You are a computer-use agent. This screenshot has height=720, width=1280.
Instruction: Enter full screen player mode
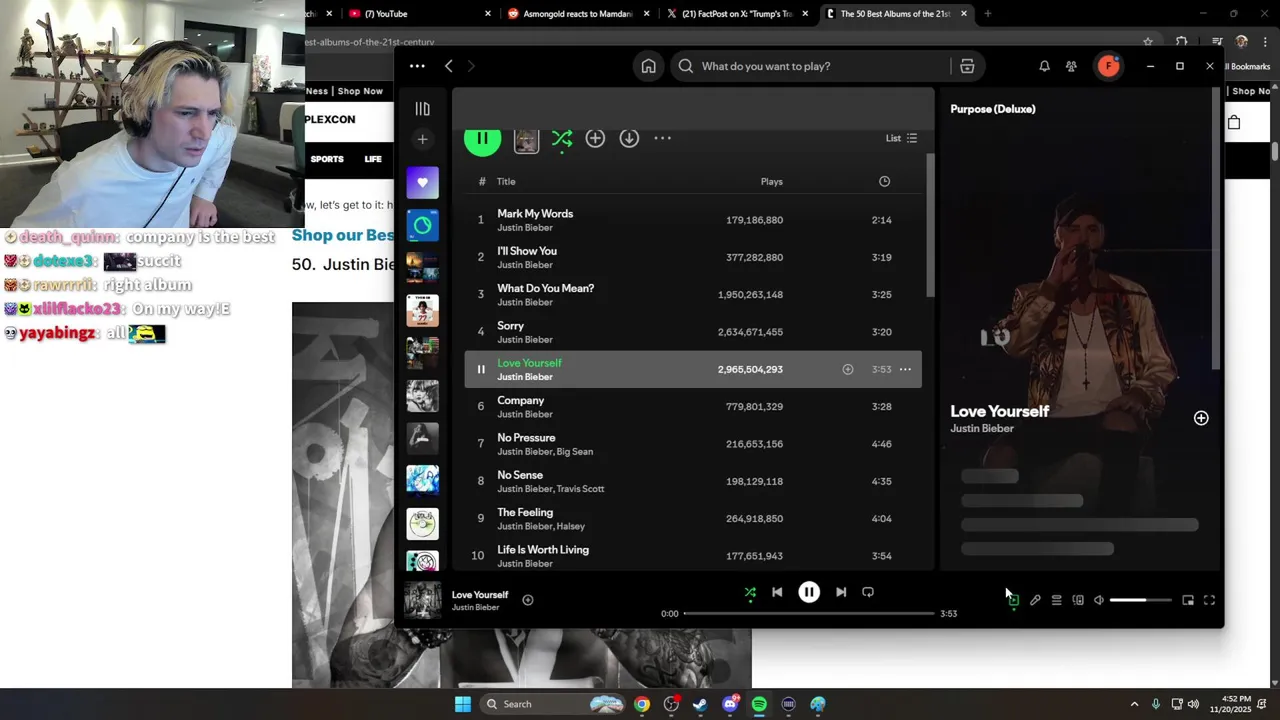(1209, 600)
